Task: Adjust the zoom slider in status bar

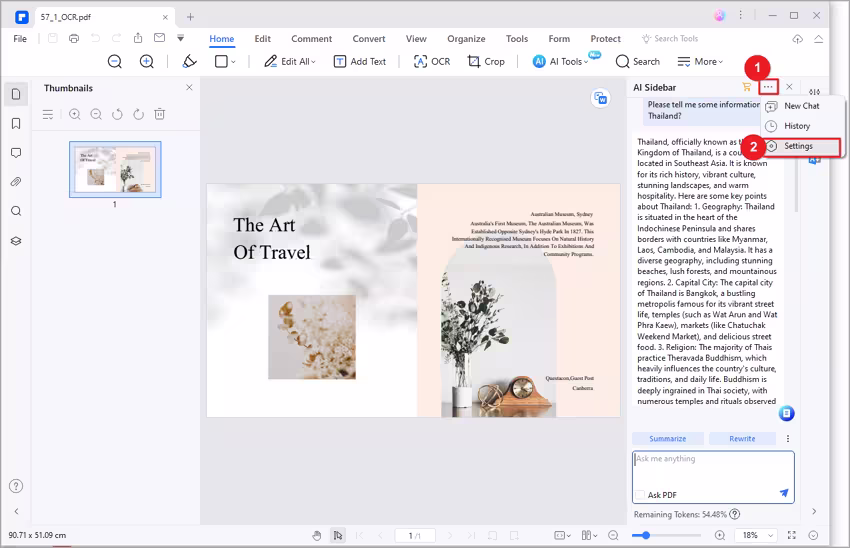Action: [x=647, y=536]
